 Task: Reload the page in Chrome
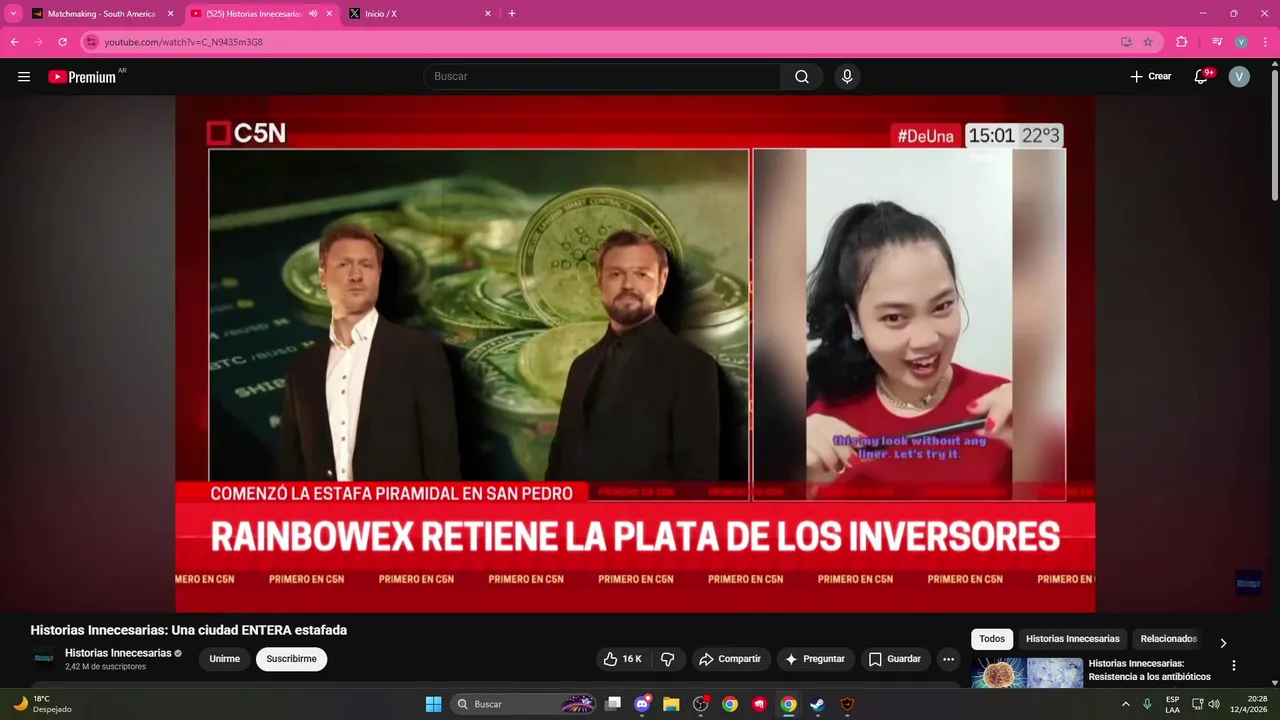[x=62, y=42]
